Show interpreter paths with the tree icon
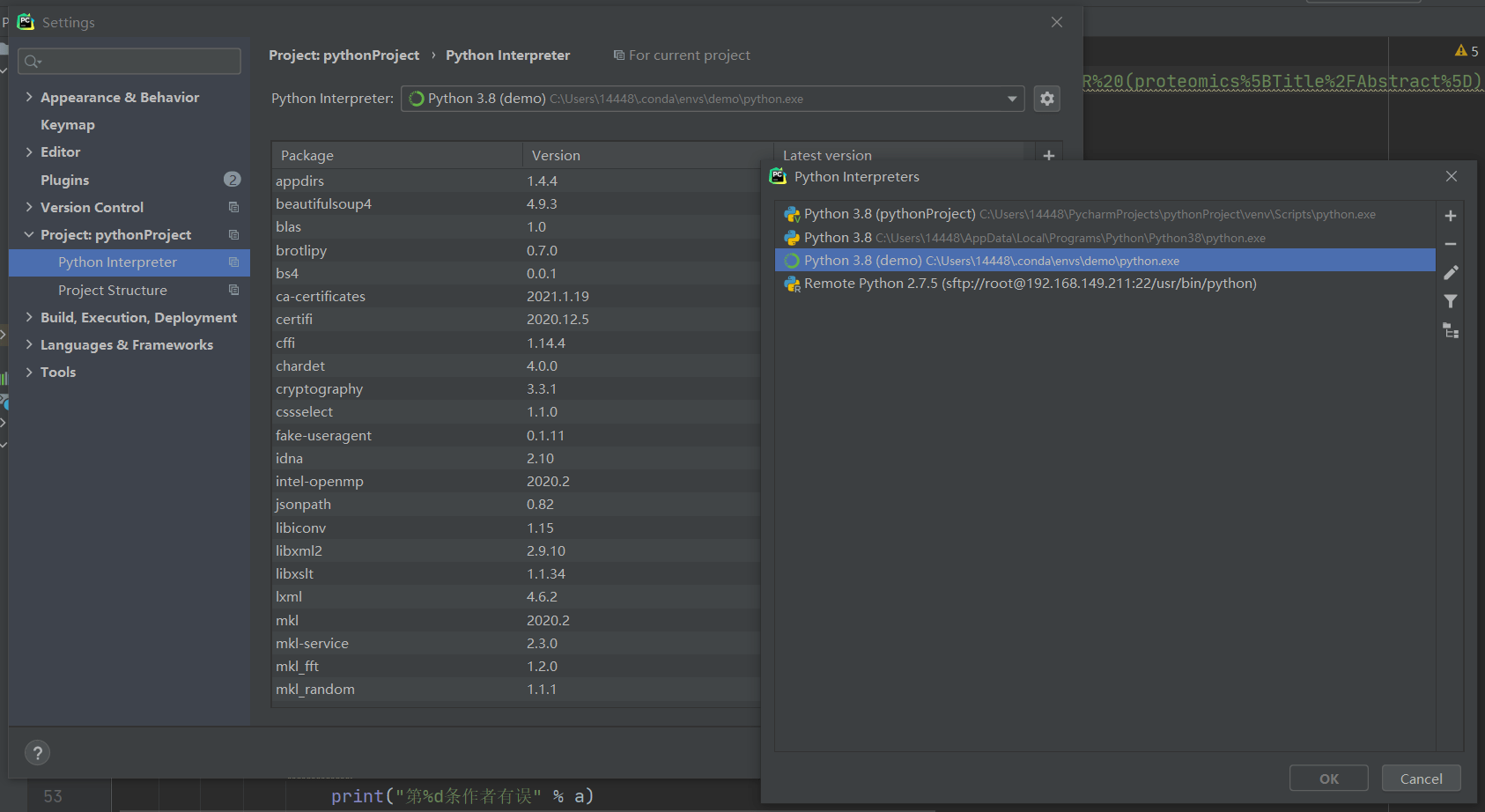 point(1451,330)
